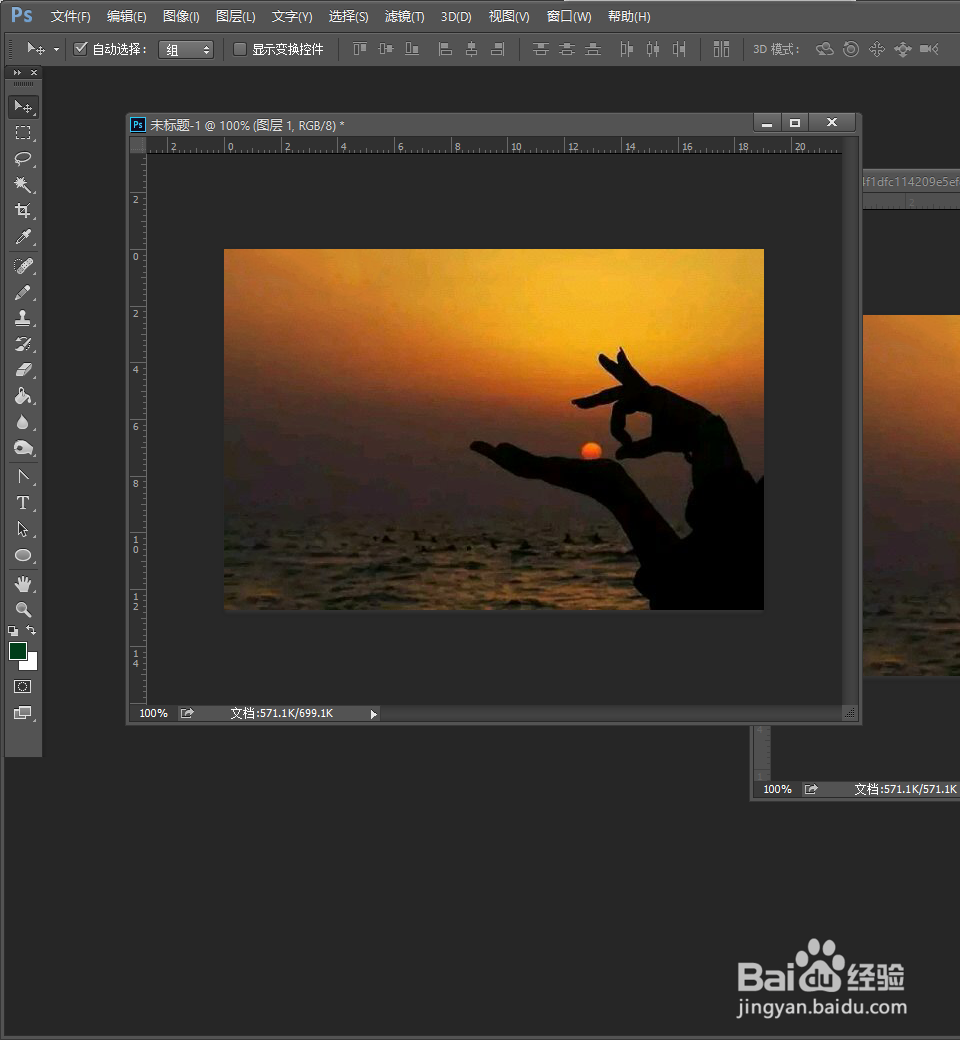960x1040 pixels.
Task: Toggle Quick Mask mode
Action: point(20,687)
